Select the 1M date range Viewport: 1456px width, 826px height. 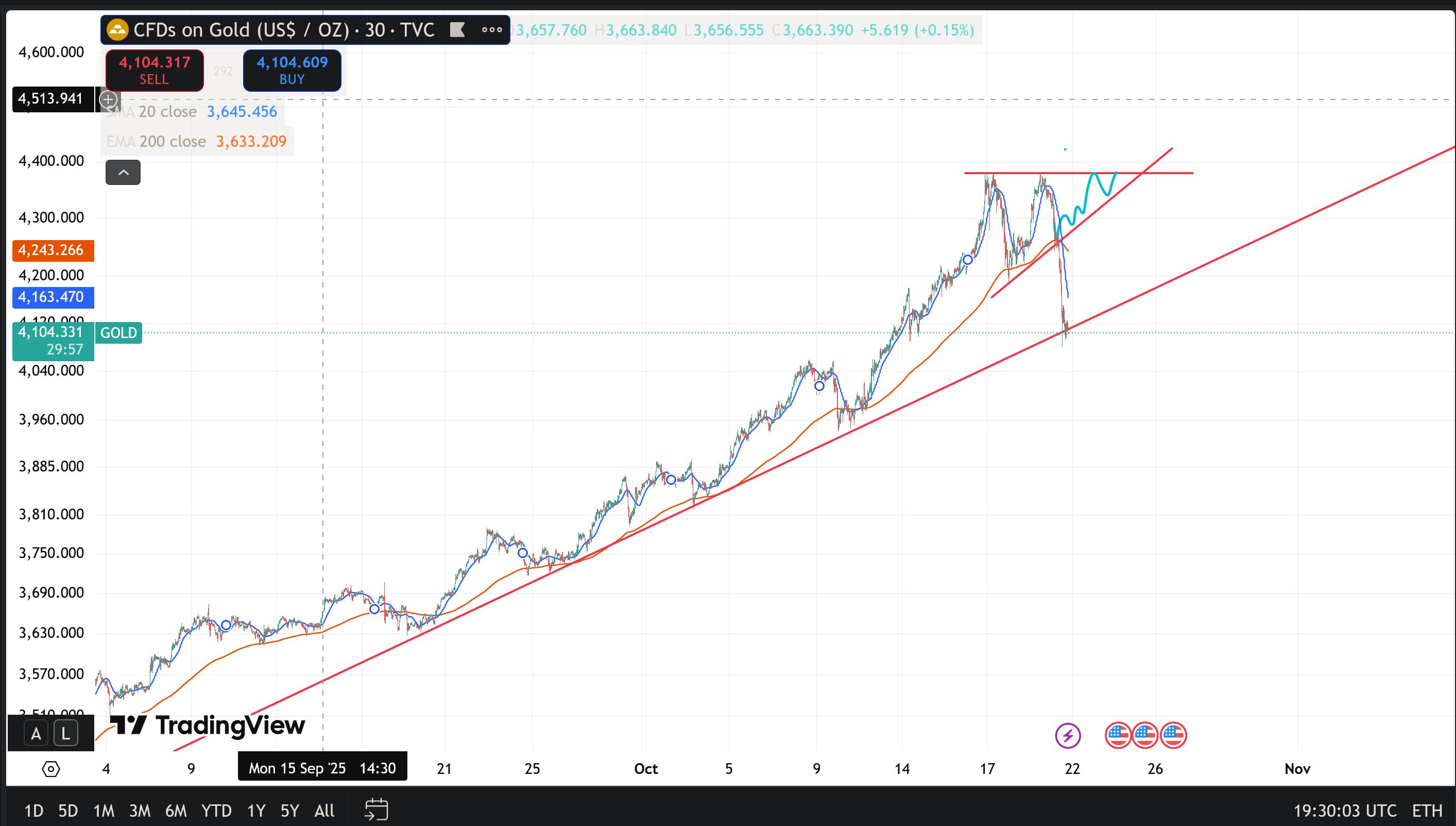tap(104, 810)
